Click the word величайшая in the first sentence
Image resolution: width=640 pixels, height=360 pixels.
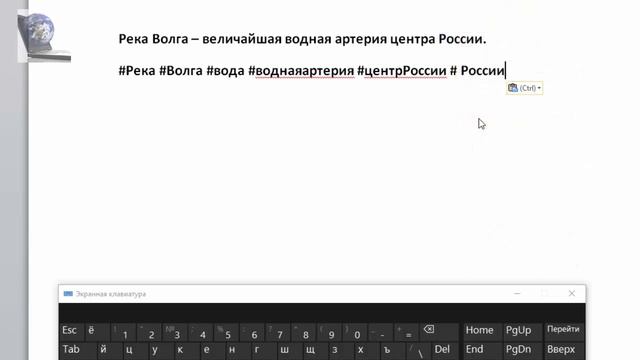pos(242,39)
